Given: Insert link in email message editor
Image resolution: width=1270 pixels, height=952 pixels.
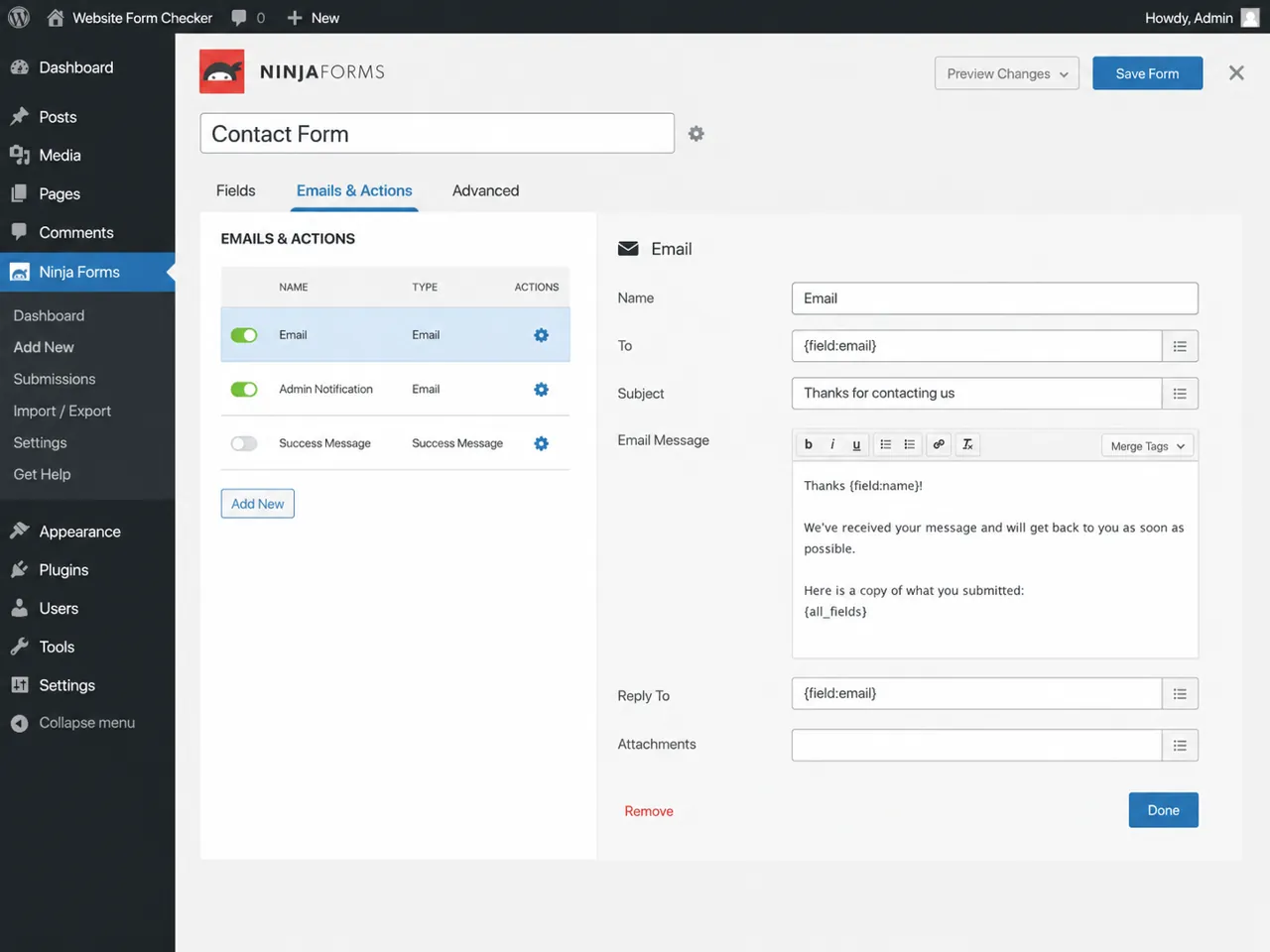Looking at the screenshot, I should (939, 444).
